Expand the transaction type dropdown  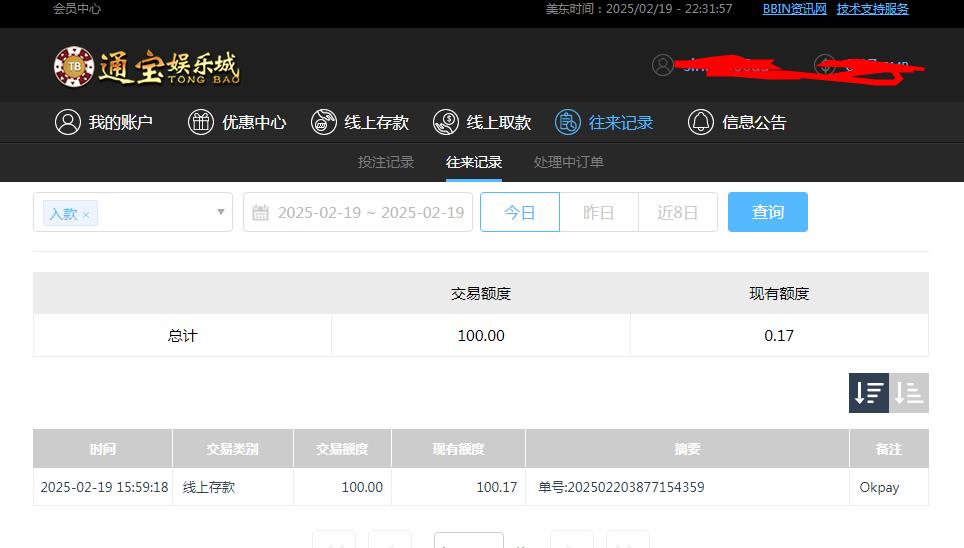click(x=220, y=212)
